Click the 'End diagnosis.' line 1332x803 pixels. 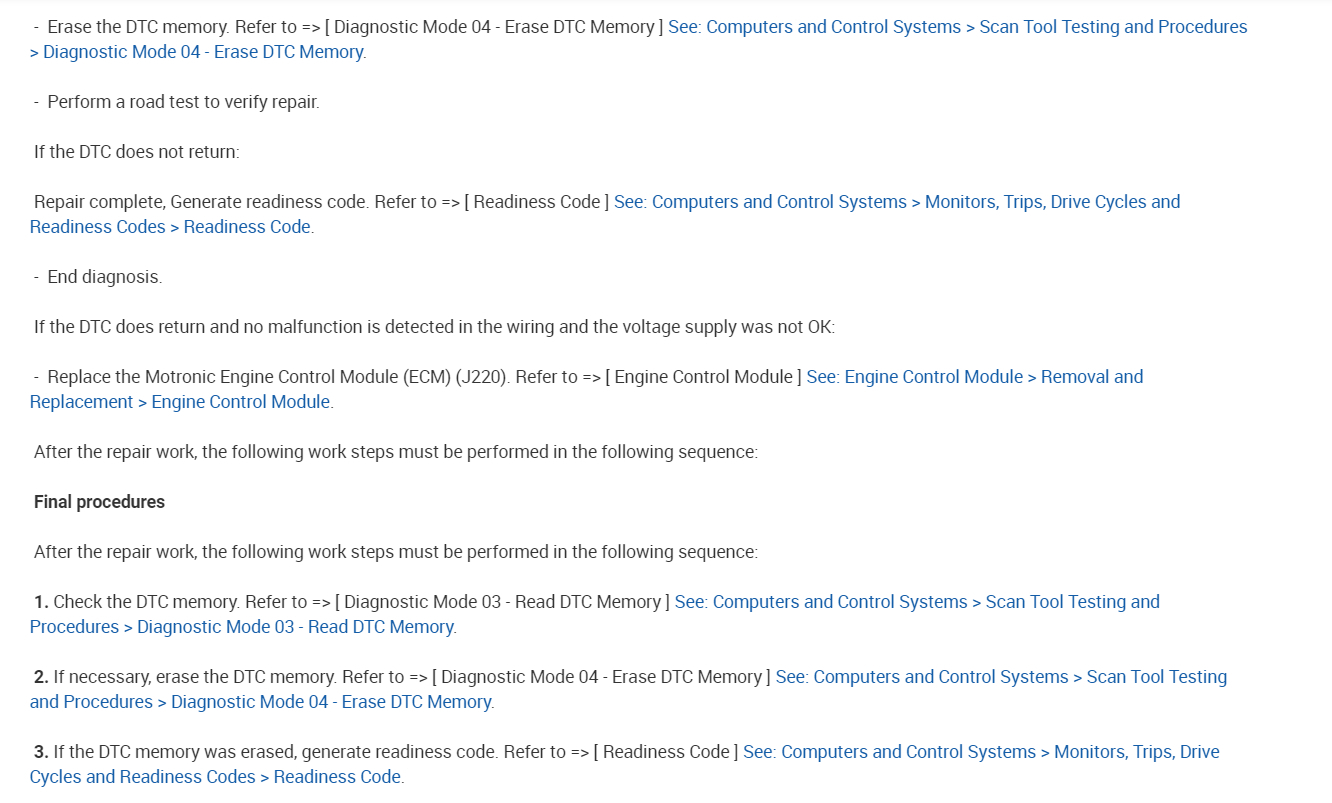pyautogui.click(x=104, y=277)
